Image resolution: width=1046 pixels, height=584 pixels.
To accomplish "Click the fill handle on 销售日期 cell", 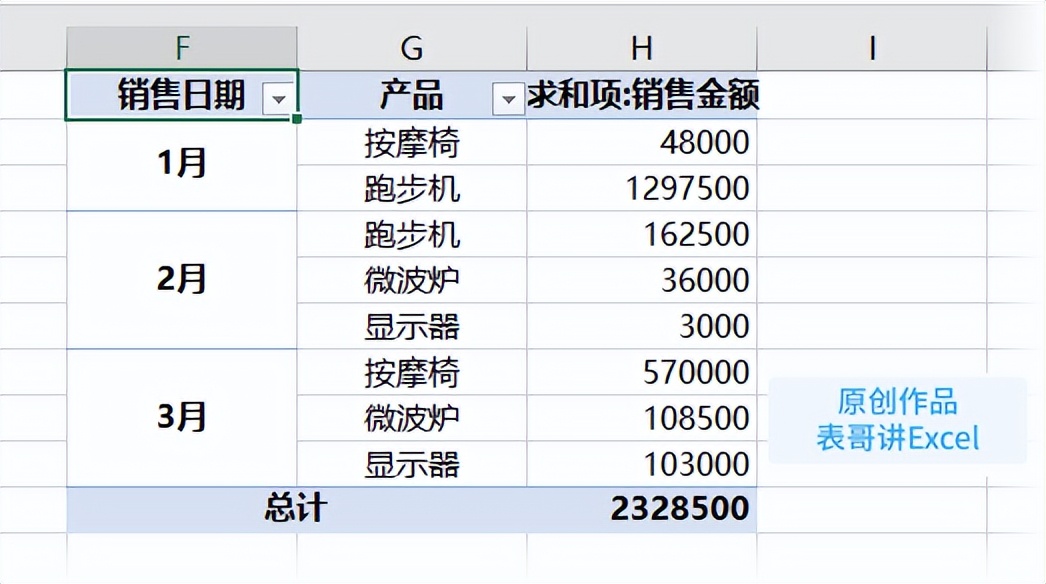I will 297,119.
